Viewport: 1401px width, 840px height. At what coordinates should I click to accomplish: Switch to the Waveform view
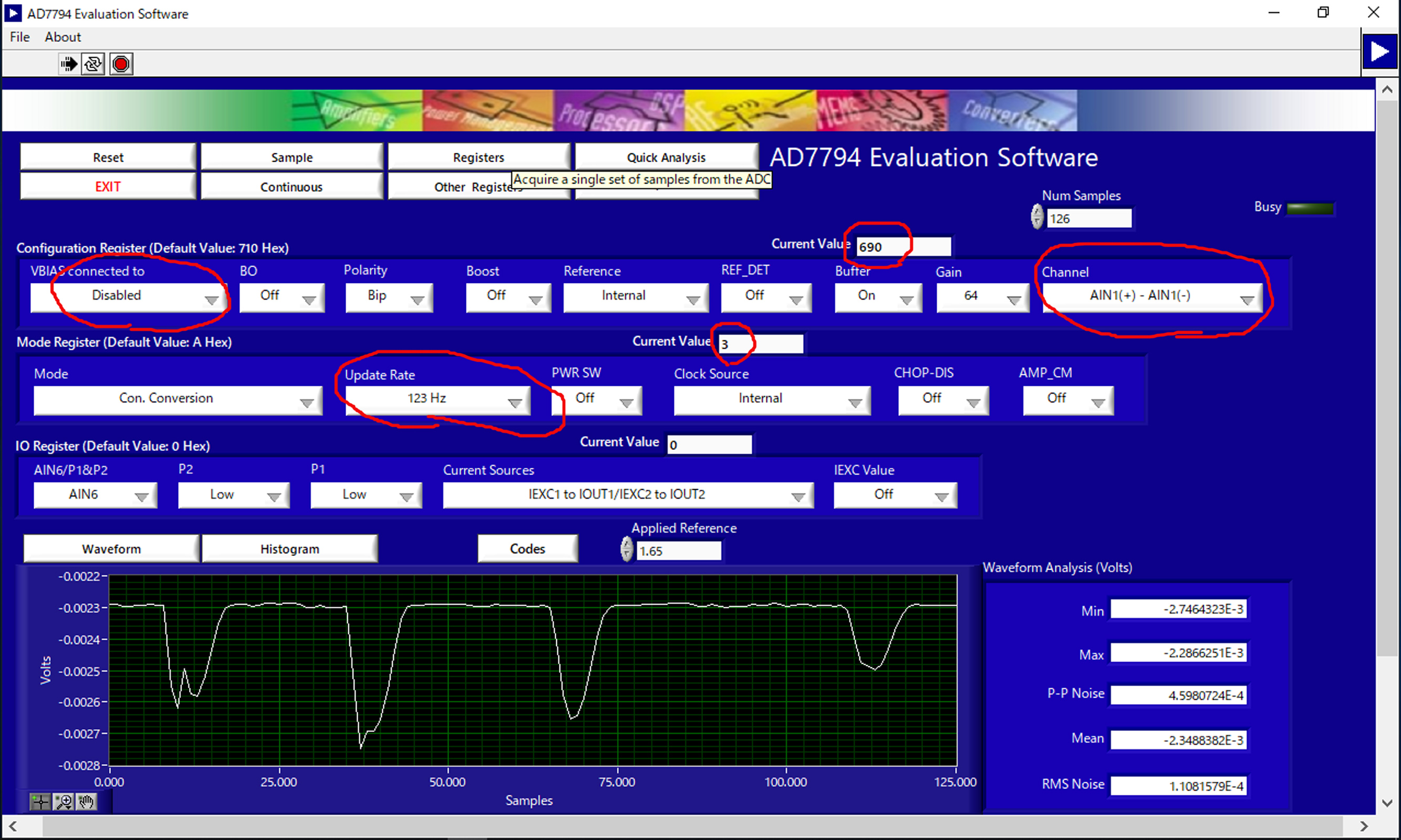[111, 549]
